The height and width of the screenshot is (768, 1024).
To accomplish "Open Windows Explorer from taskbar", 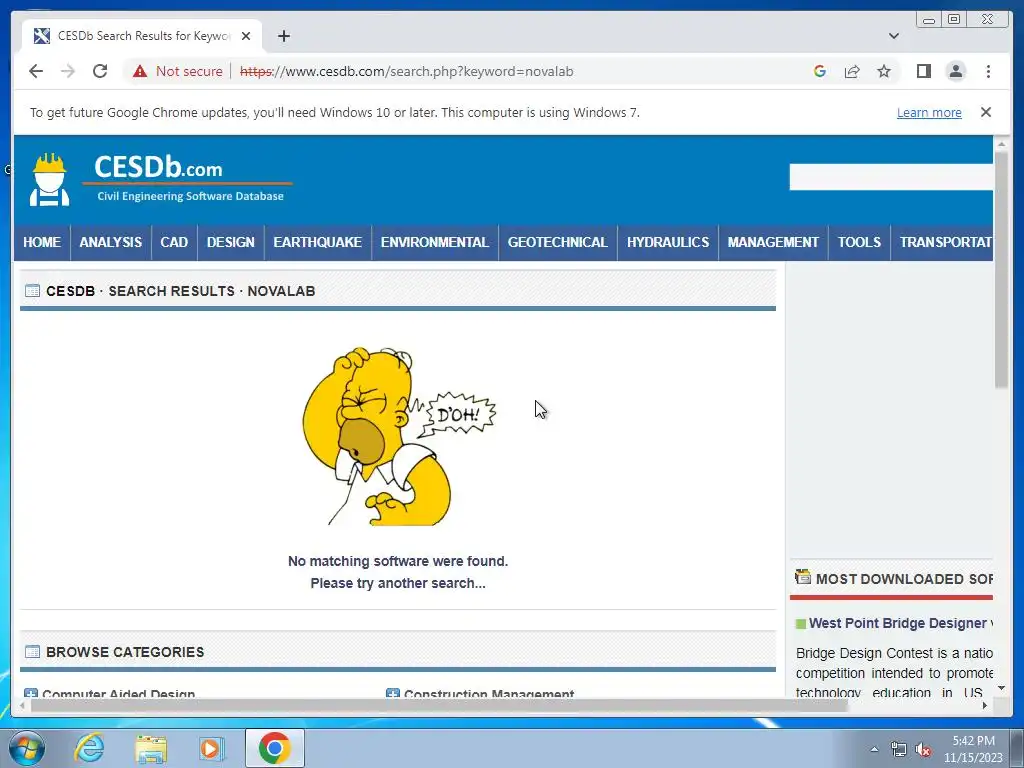I will point(151,748).
